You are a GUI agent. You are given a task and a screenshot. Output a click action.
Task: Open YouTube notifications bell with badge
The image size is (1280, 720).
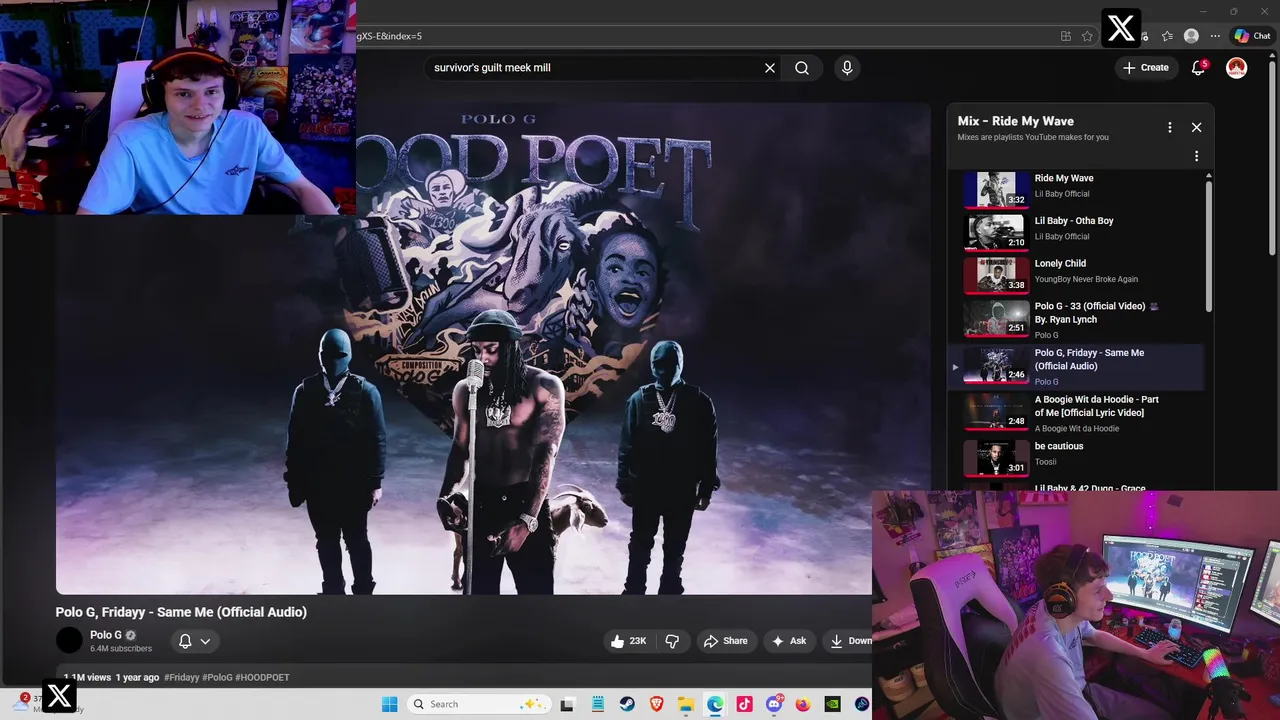(x=1199, y=68)
